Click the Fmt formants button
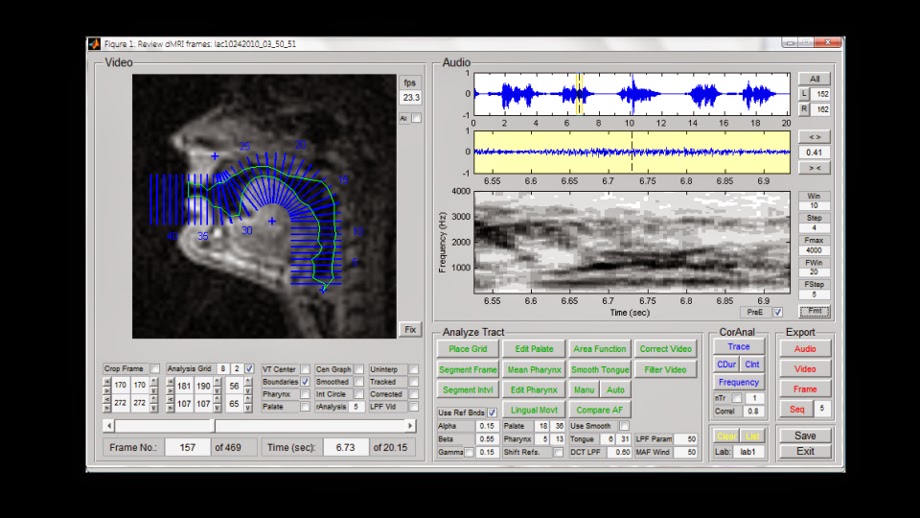Screen dimensions: 920x518 [814, 312]
